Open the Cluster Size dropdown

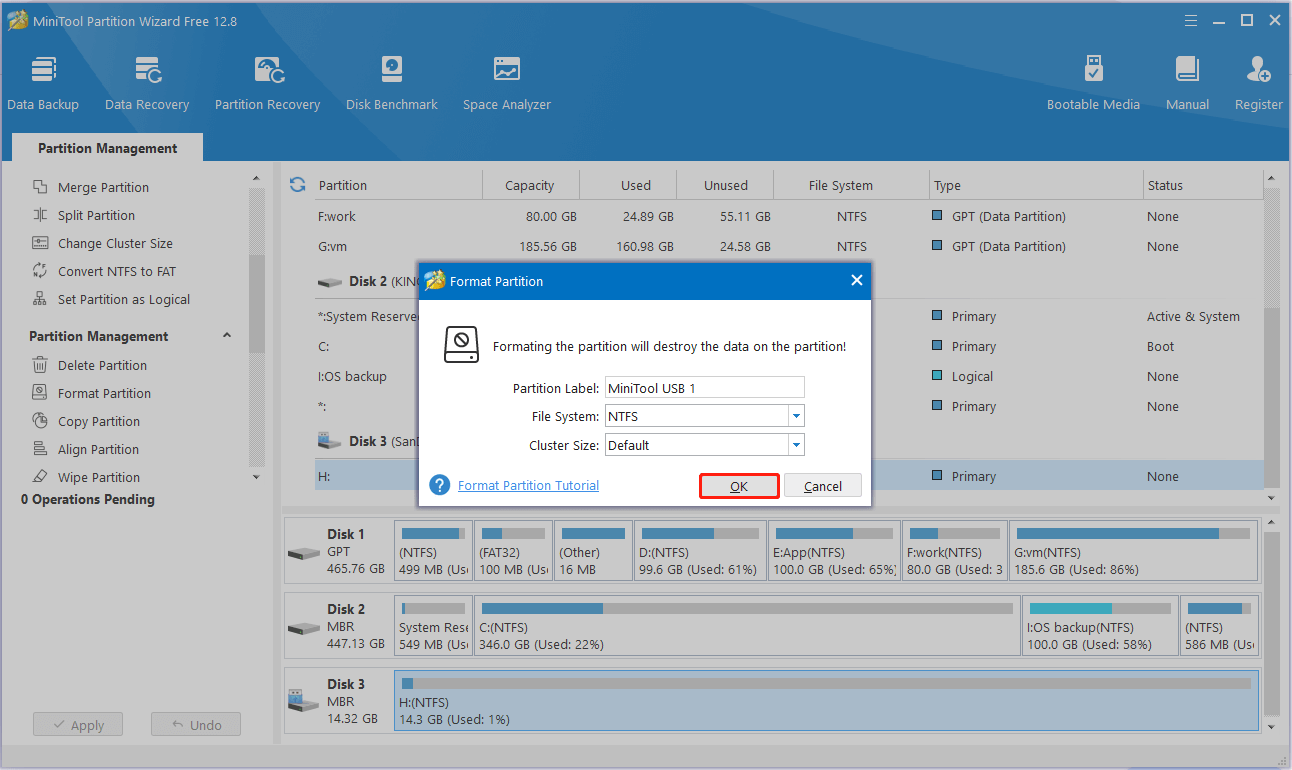[796, 445]
